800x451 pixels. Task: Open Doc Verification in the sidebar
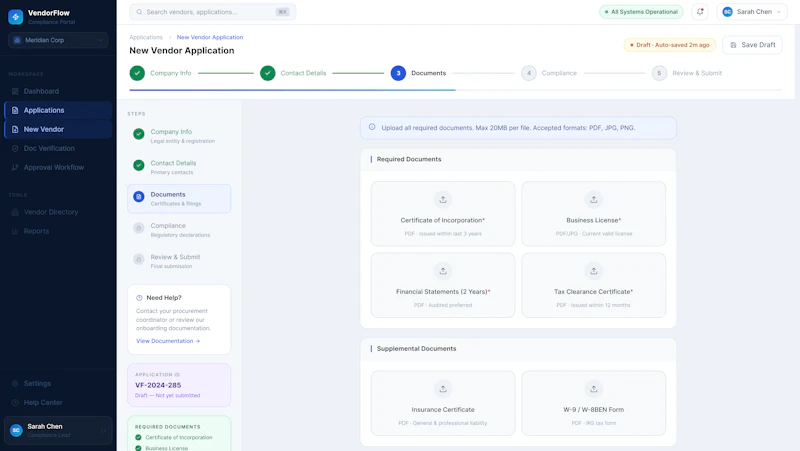(x=58, y=148)
